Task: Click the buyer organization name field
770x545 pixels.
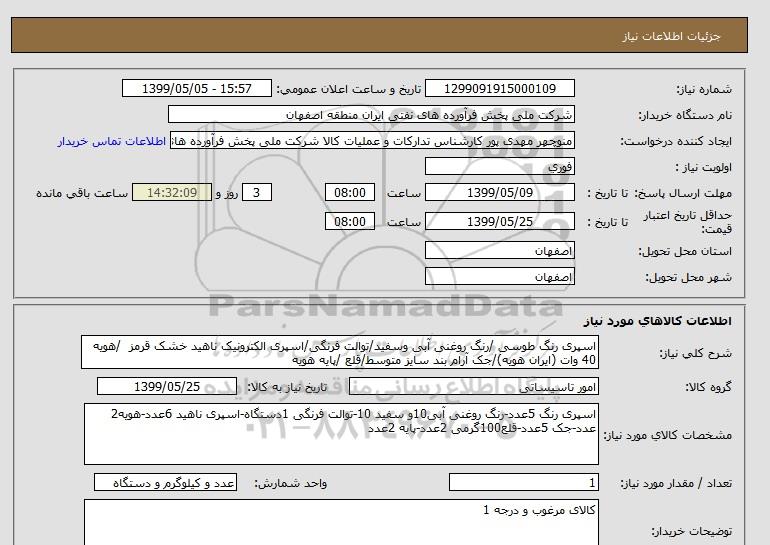Action: coord(371,114)
